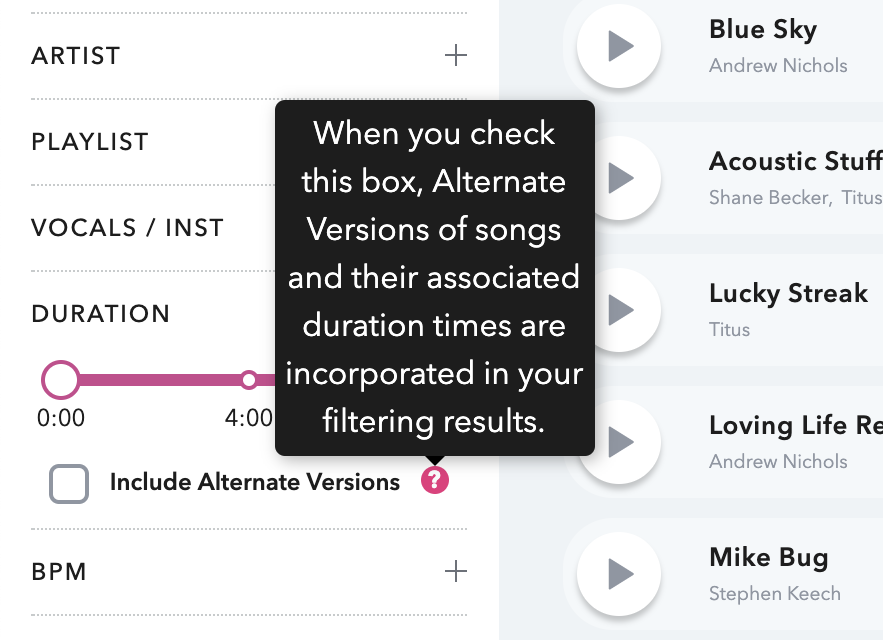Viewport: 883px width, 640px height.
Task: Click the Duration filter heading
Action: tap(101, 314)
